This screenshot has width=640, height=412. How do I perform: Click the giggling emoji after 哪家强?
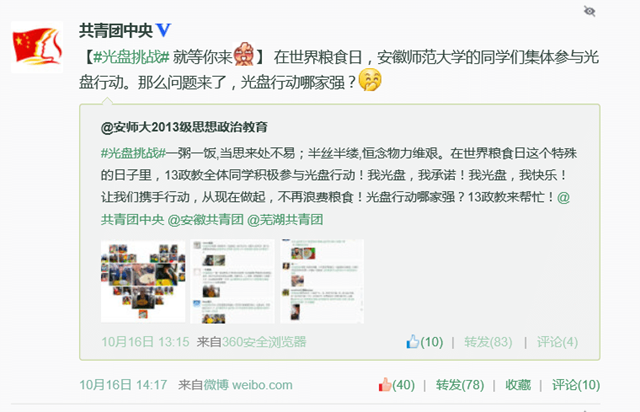pyautogui.click(x=370, y=80)
